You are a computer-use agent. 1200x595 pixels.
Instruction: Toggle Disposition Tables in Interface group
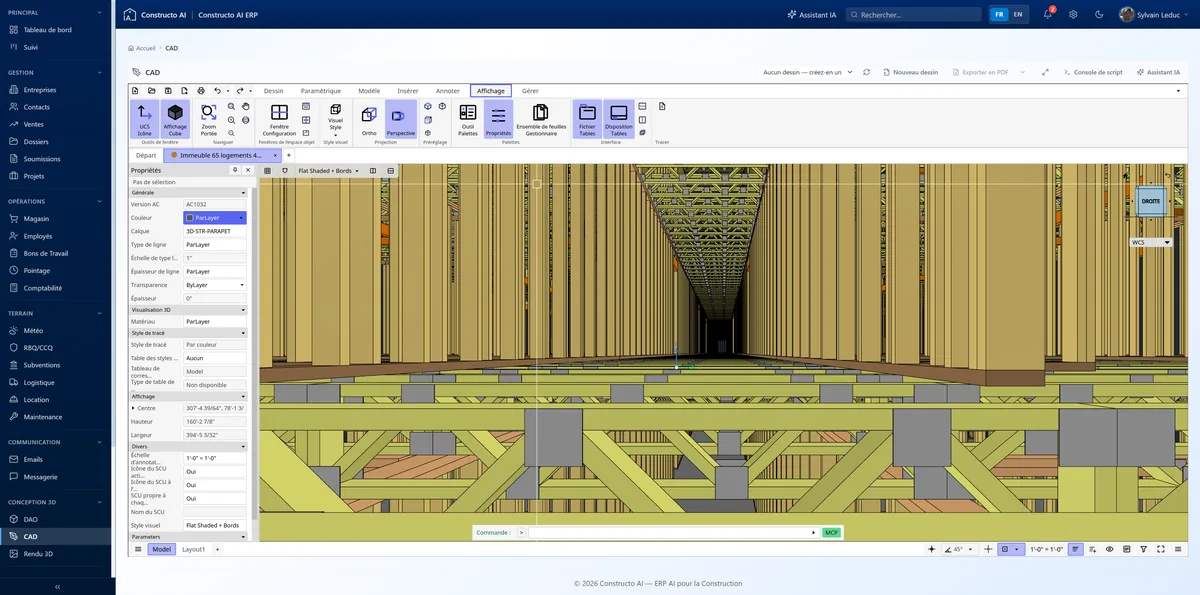(619, 119)
